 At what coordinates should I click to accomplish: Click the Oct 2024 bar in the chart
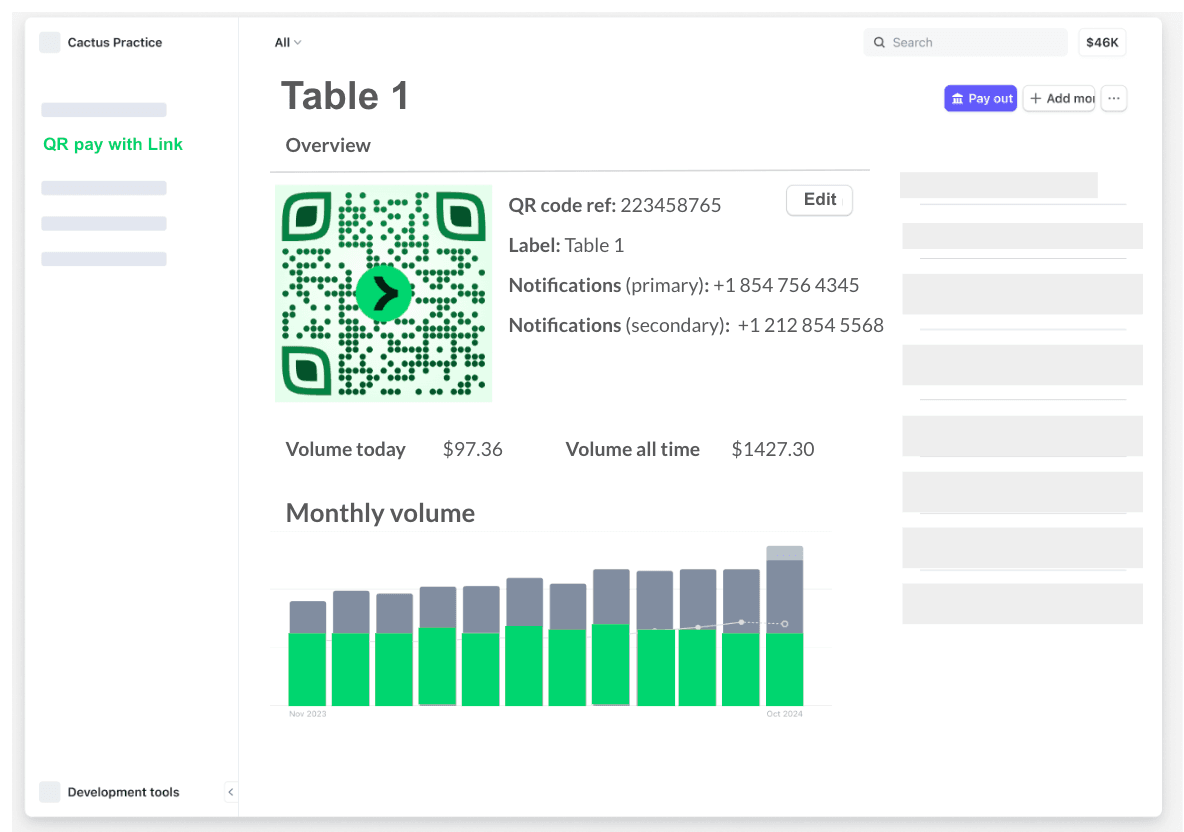[x=785, y=626]
